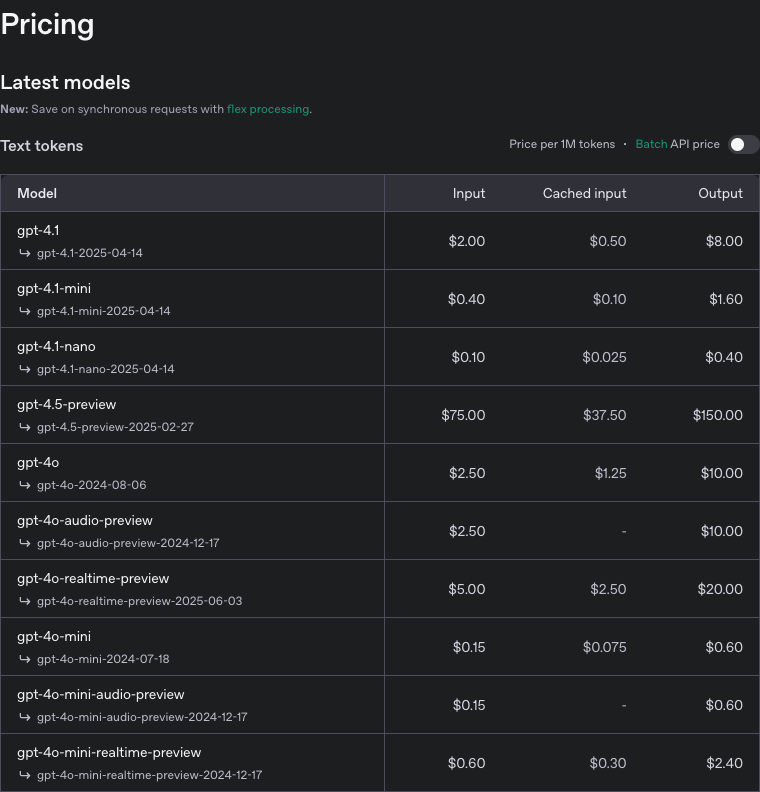Click the $75.00 input price for gpt-4.5-preview
760x792 pixels.
pyautogui.click(x=463, y=415)
